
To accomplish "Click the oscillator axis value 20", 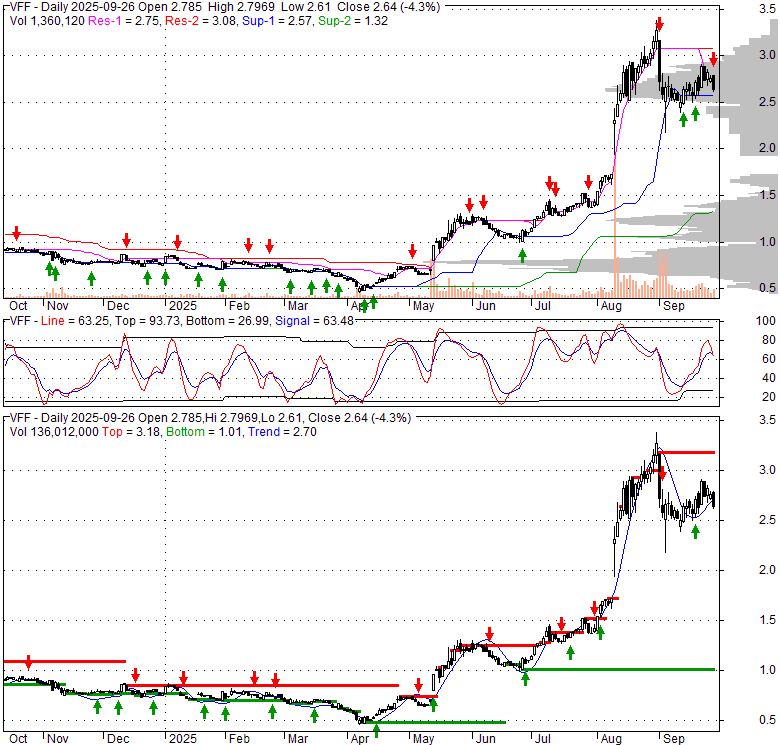I will [769, 397].
